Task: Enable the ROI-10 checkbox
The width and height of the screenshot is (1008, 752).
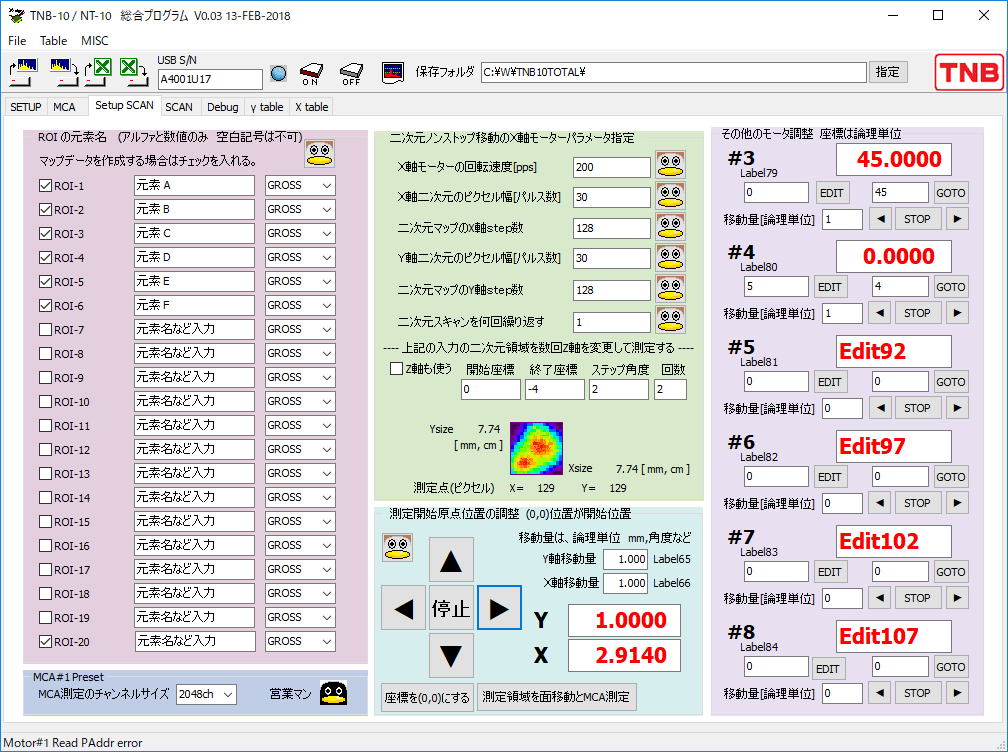Action: pyautogui.click(x=45, y=402)
